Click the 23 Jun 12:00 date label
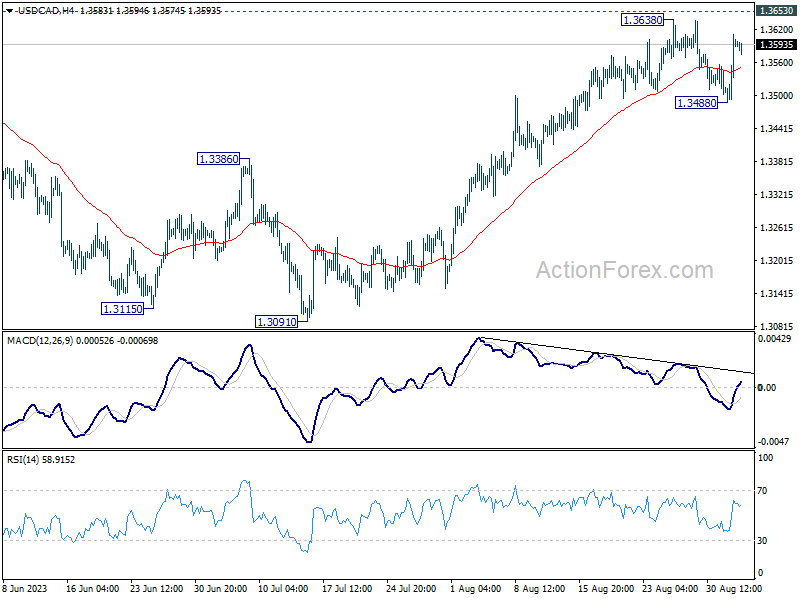 pyautogui.click(x=156, y=589)
